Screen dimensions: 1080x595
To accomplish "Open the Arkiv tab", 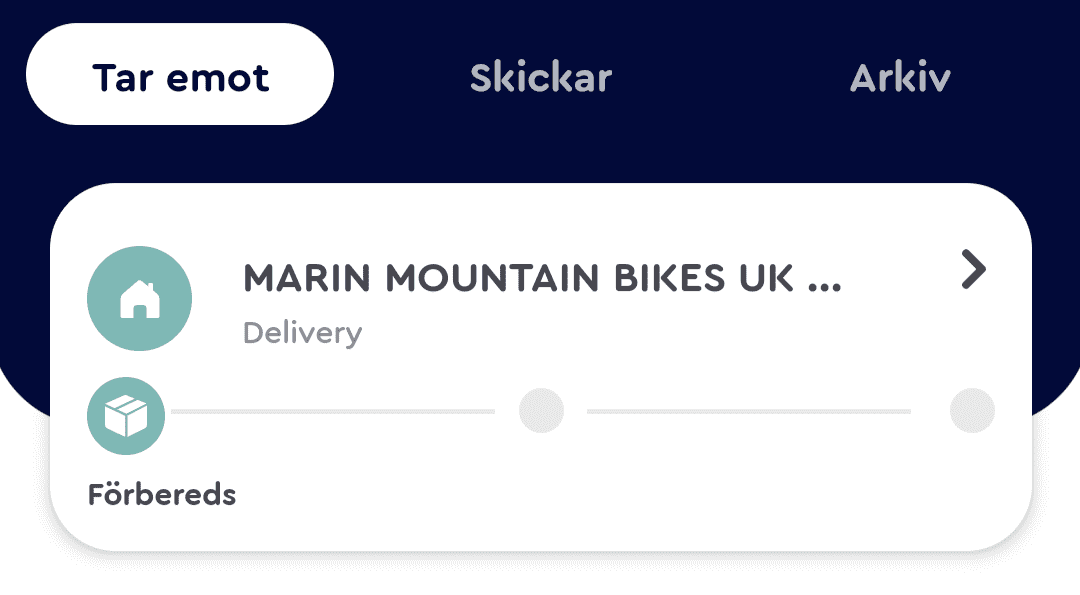I will [900, 77].
